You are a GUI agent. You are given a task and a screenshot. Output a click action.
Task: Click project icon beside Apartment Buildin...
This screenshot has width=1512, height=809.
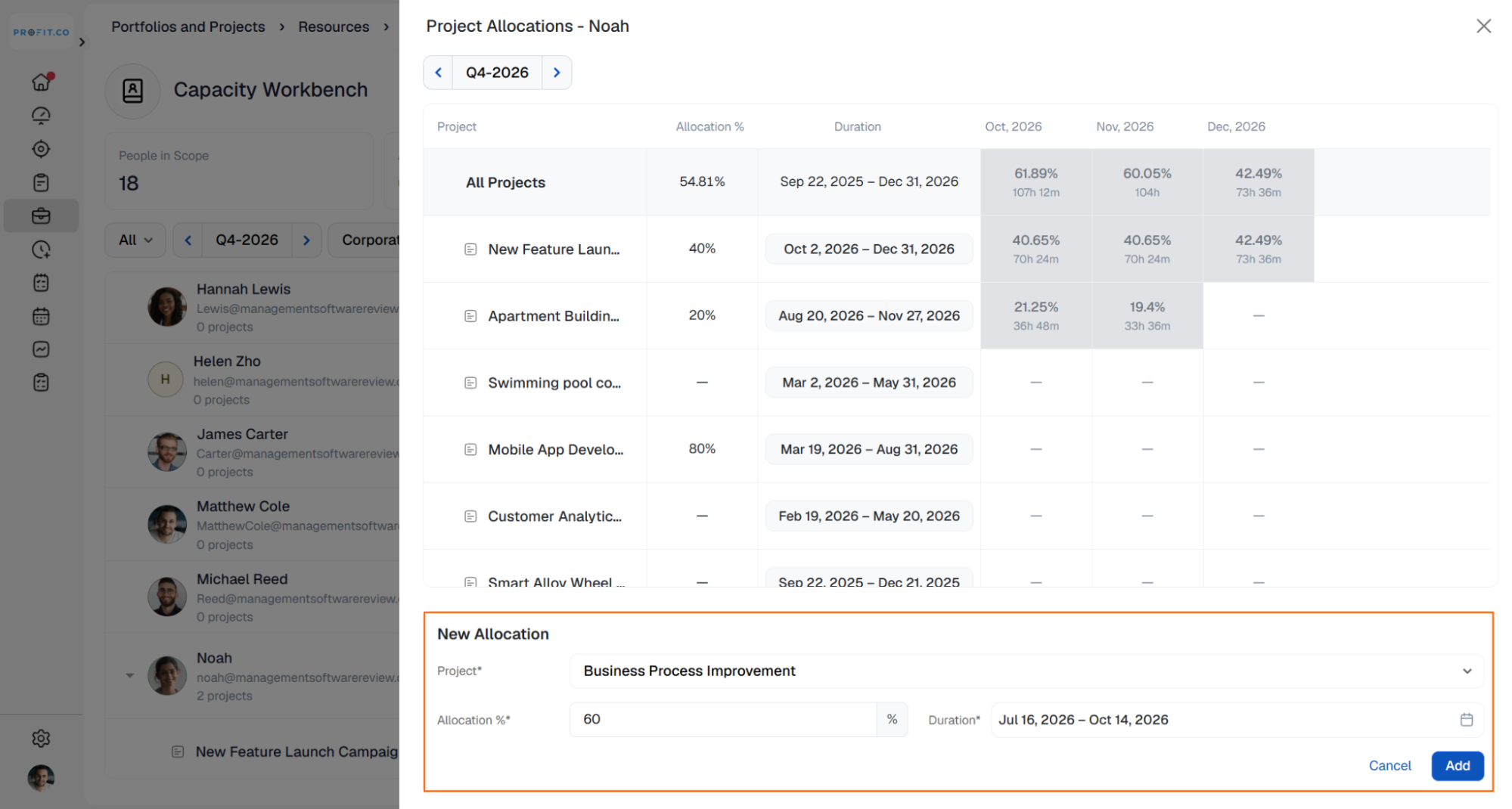tap(470, 316)
